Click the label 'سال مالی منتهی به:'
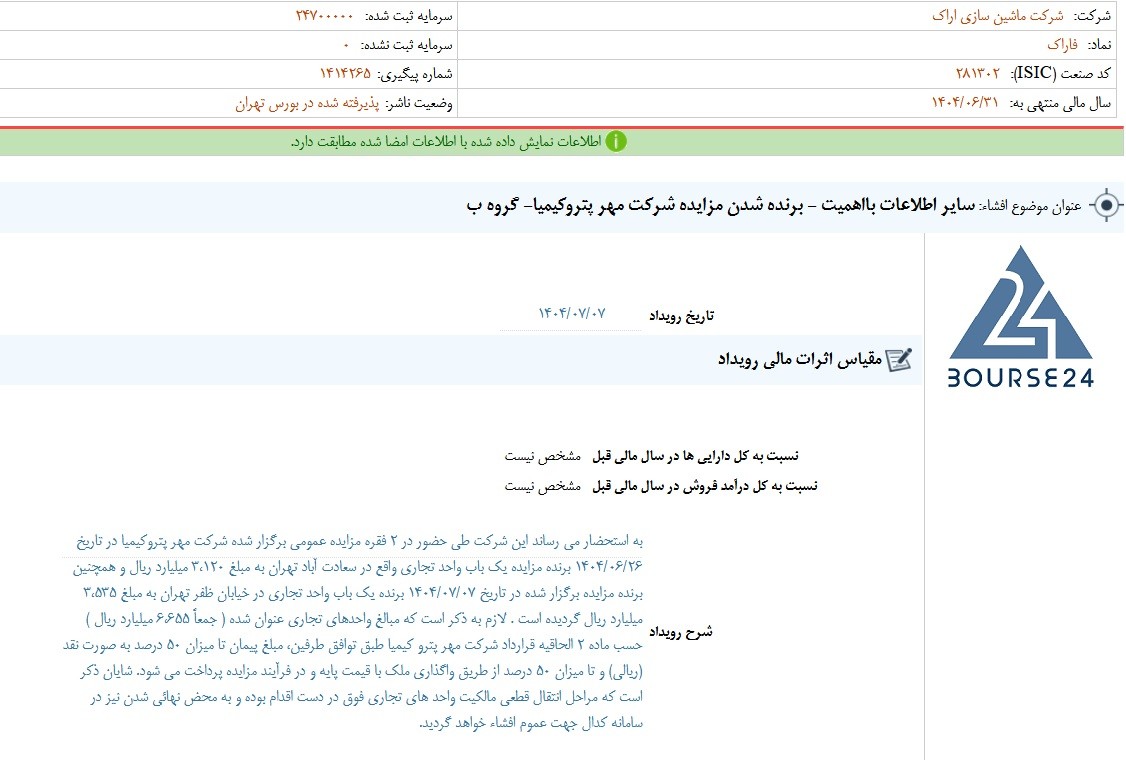Viewport: 1126px width, 760px height. pos(1061,103)
